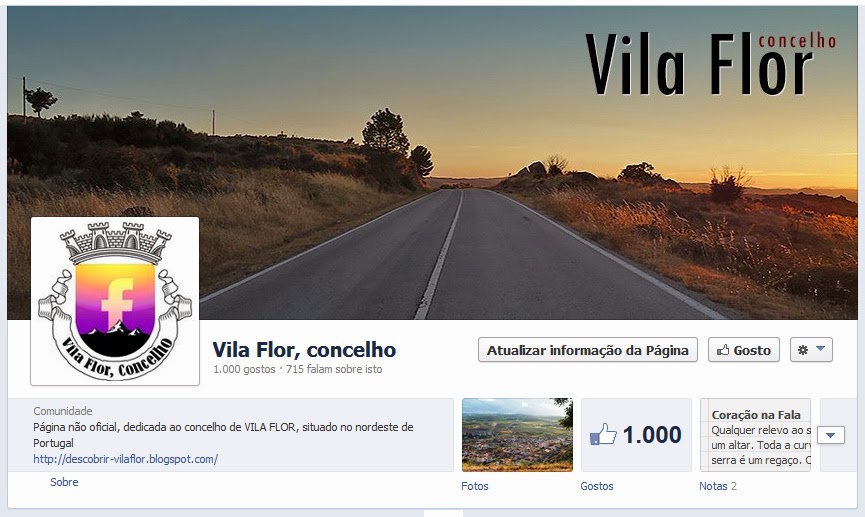Open the Coração na Fala note thumbnail
The width and height of the screenshot is (865, 517).
(755, 435)
